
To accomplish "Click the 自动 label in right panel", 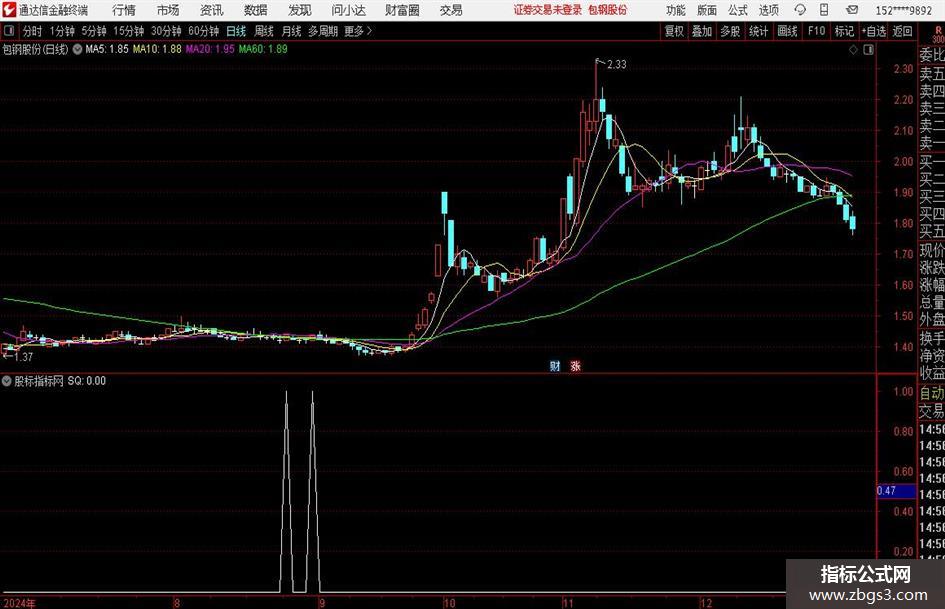I will coord(932,393).
